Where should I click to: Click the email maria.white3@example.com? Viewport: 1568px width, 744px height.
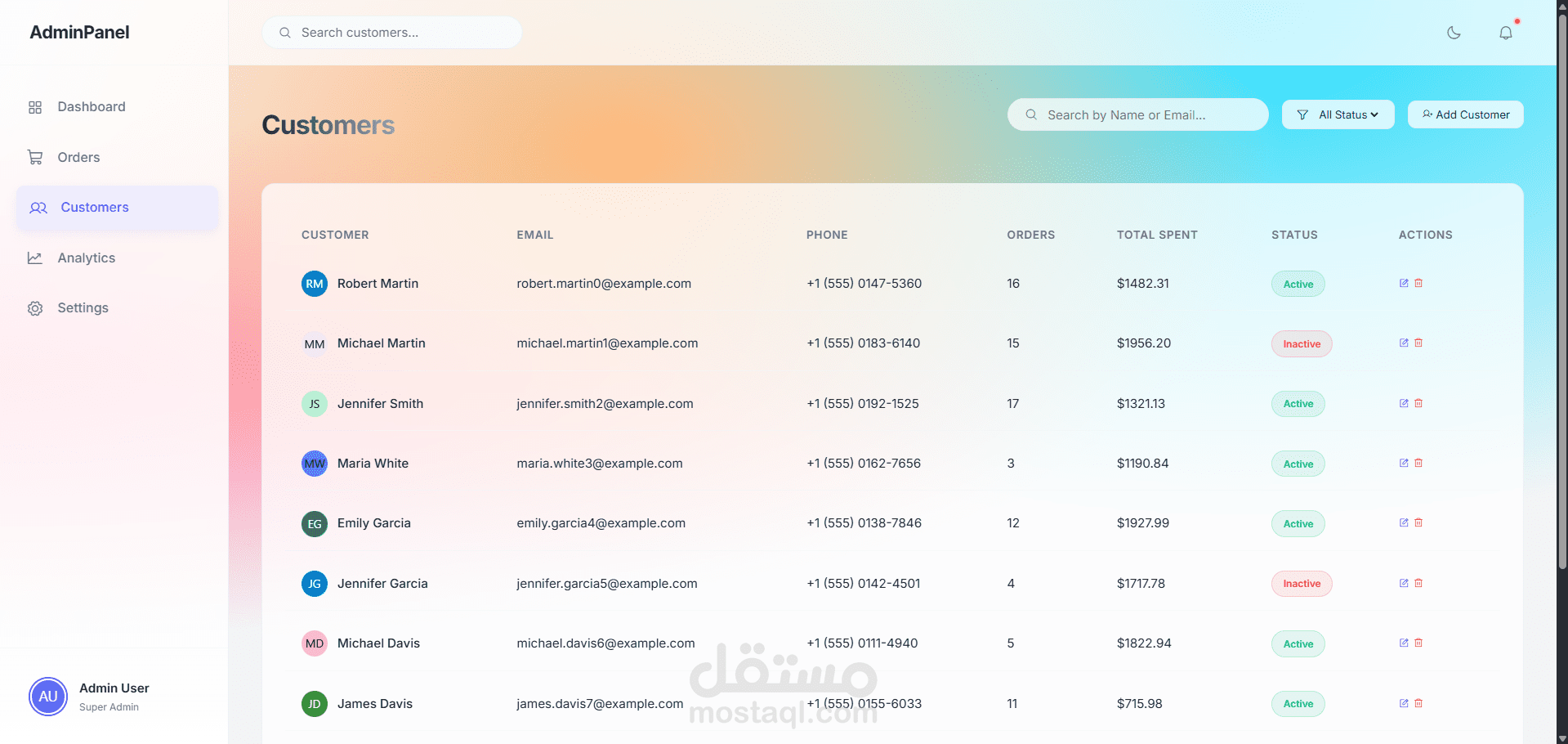click(600, 464)
